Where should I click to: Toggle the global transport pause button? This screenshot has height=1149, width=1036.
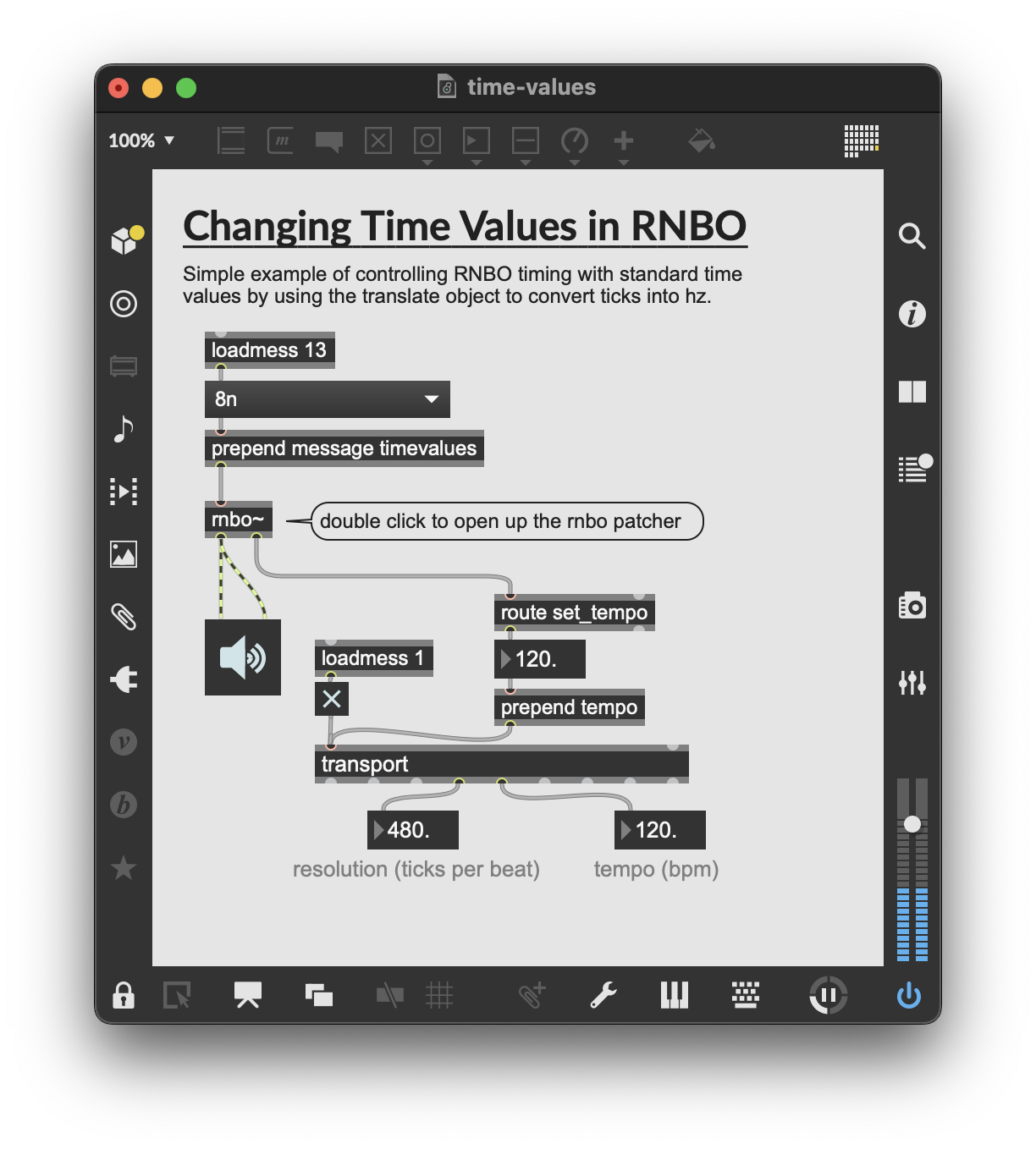click(828, 995)
